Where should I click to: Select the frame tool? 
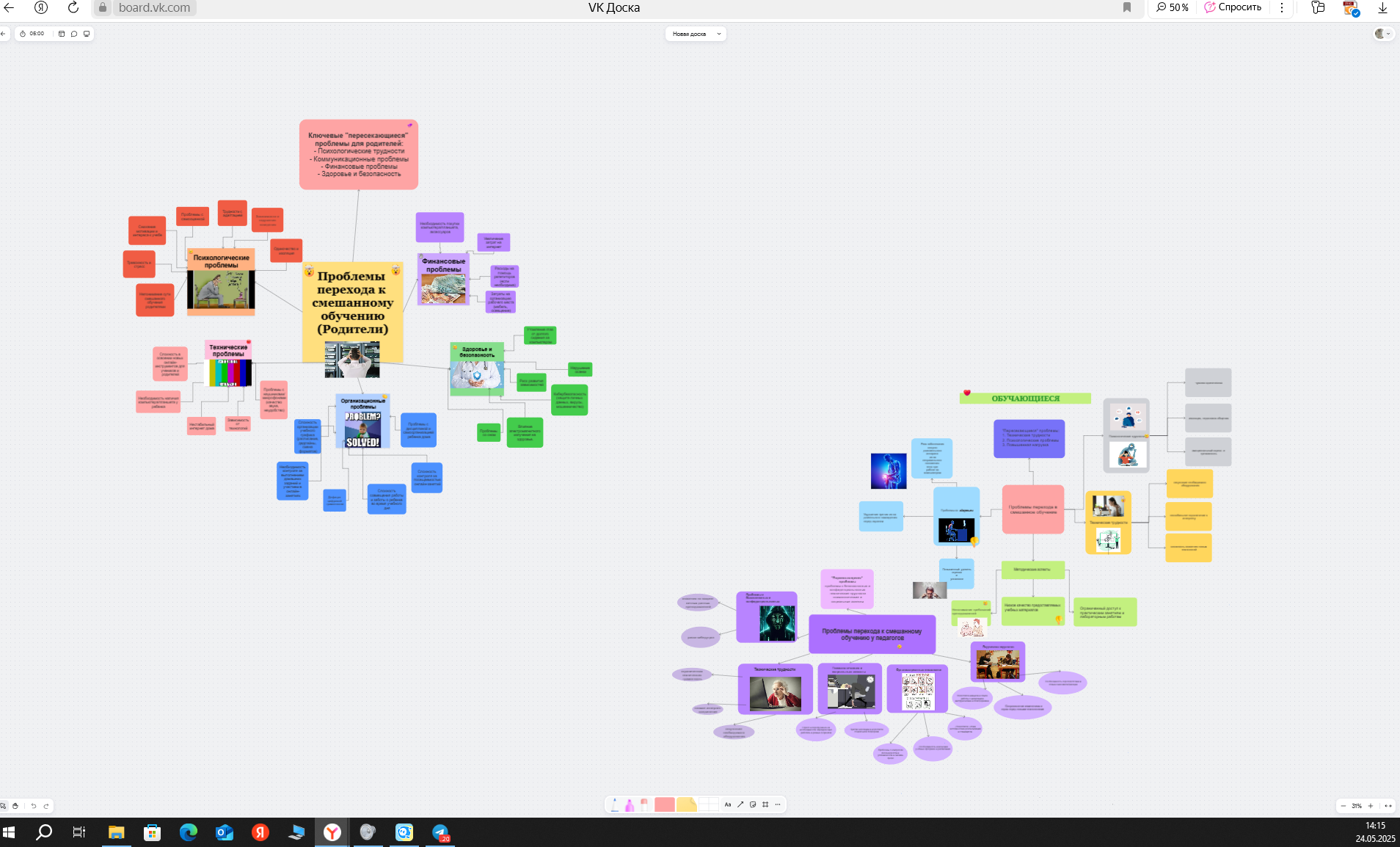765,805
